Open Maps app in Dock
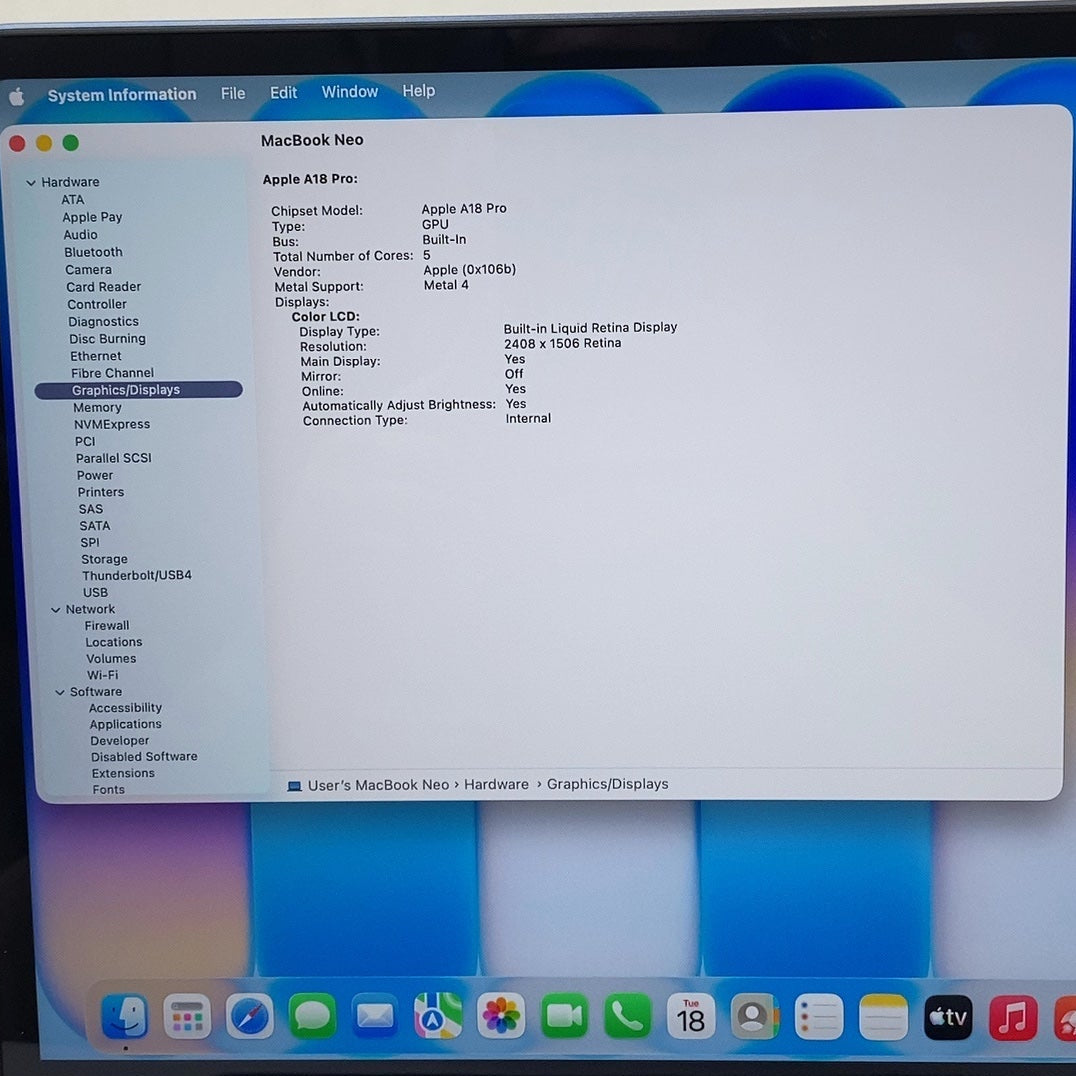 [x=438, y=1016]
